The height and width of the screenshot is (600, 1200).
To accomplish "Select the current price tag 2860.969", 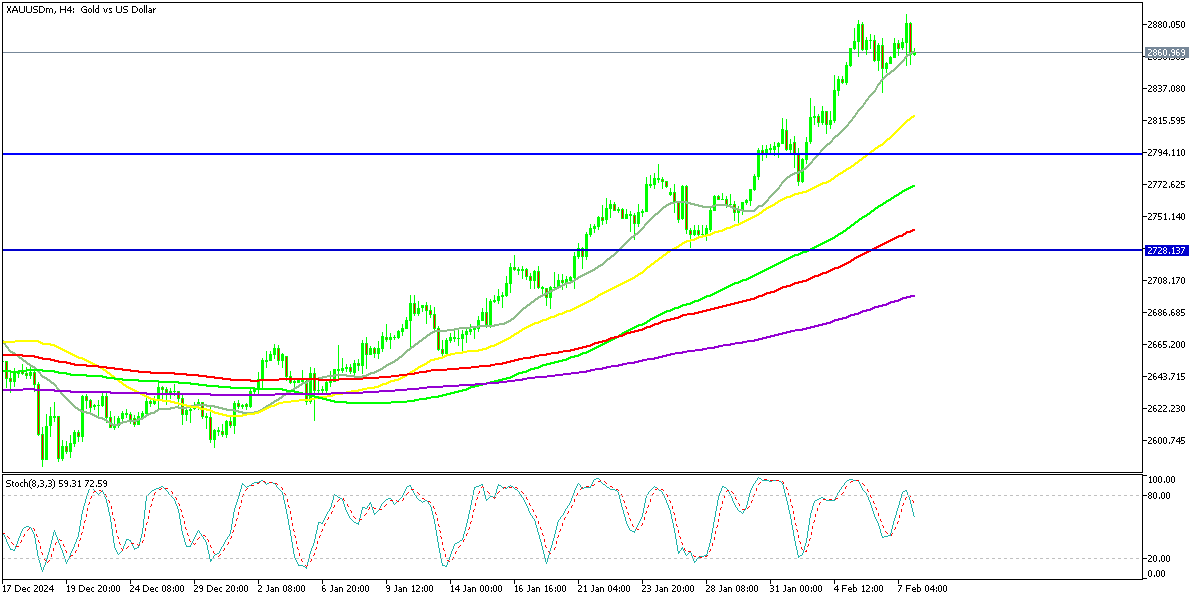I will [x=1166, y=52].
